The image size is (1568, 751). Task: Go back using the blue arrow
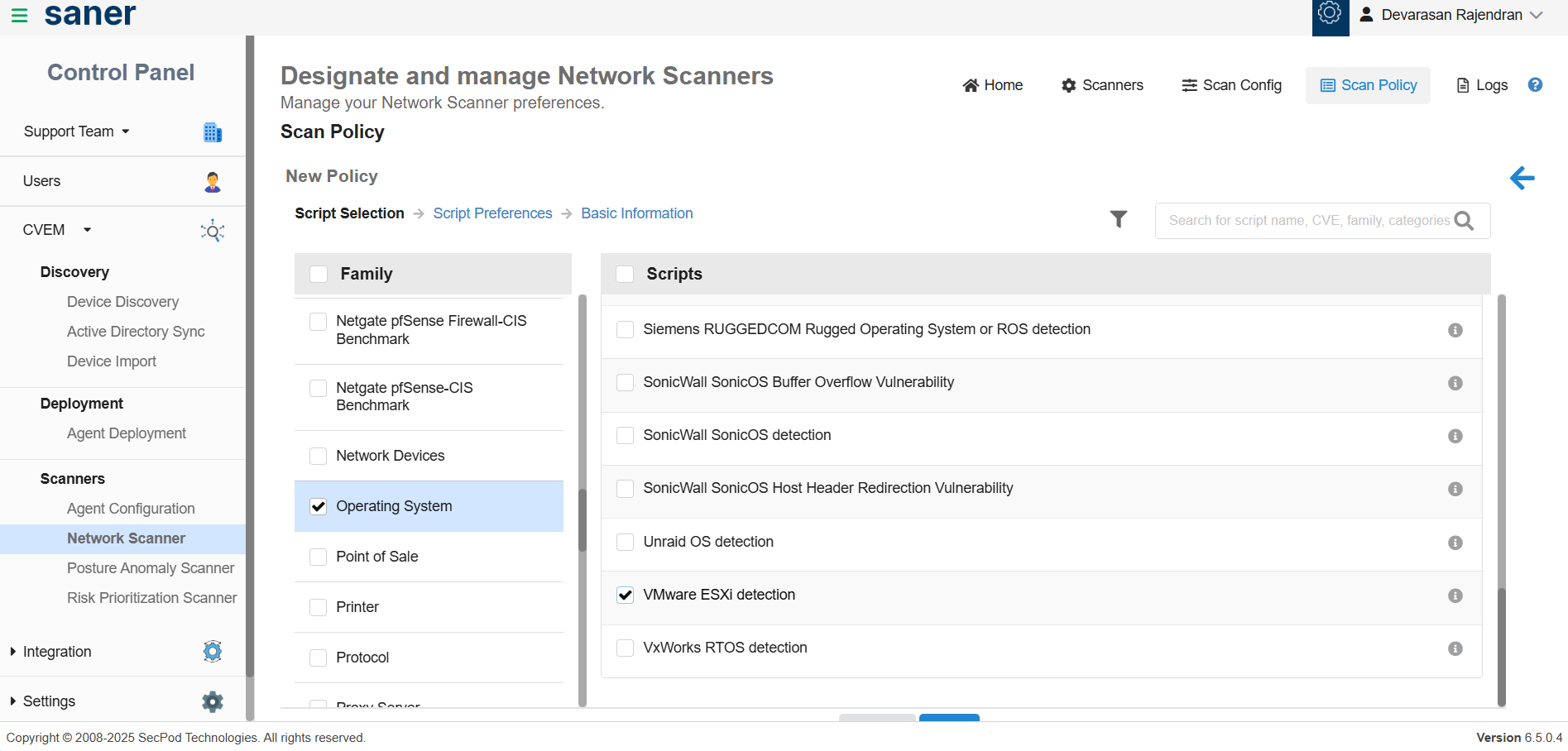click(x=1522, y=178)
